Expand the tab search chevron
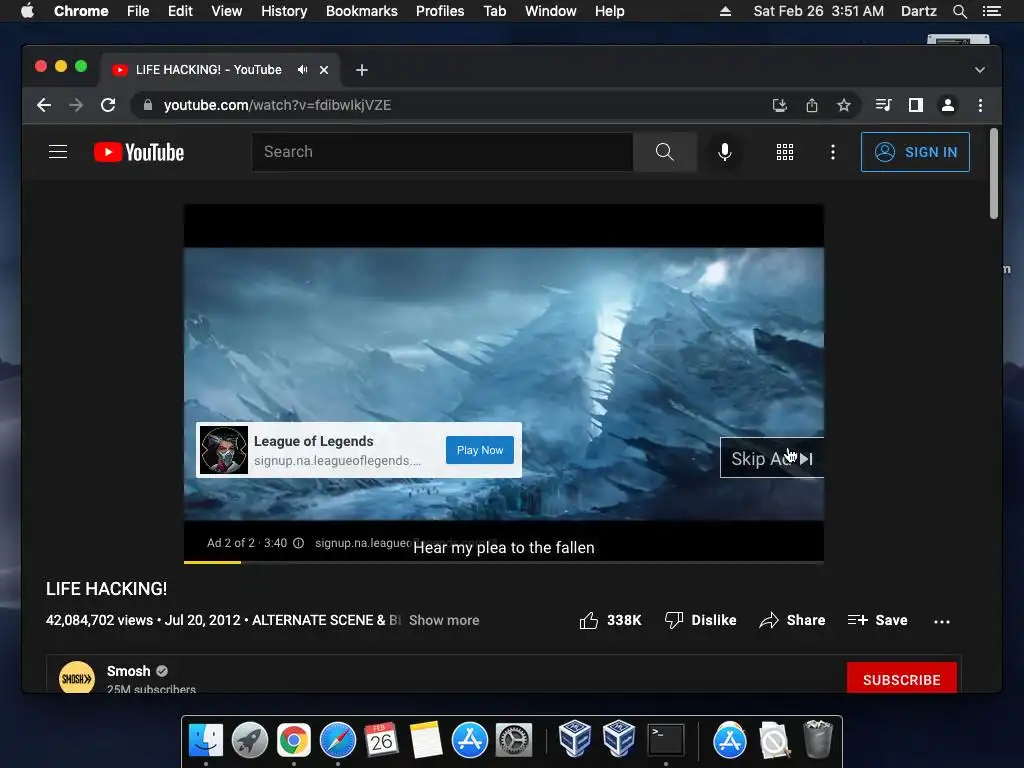1024x768 pixels. tap(979, 70)
